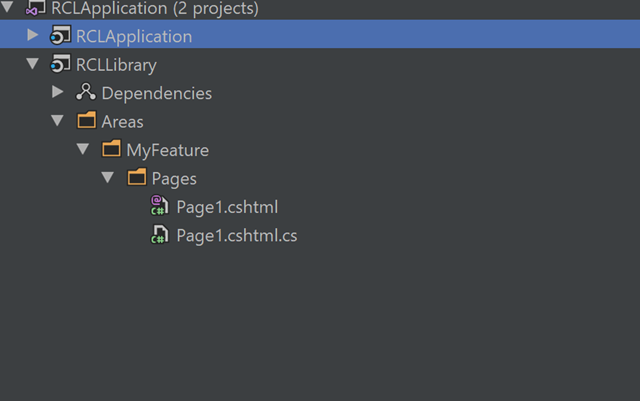Click the Dependencies node icon
This screenshot has height=401, width=640.
(86, 92)
